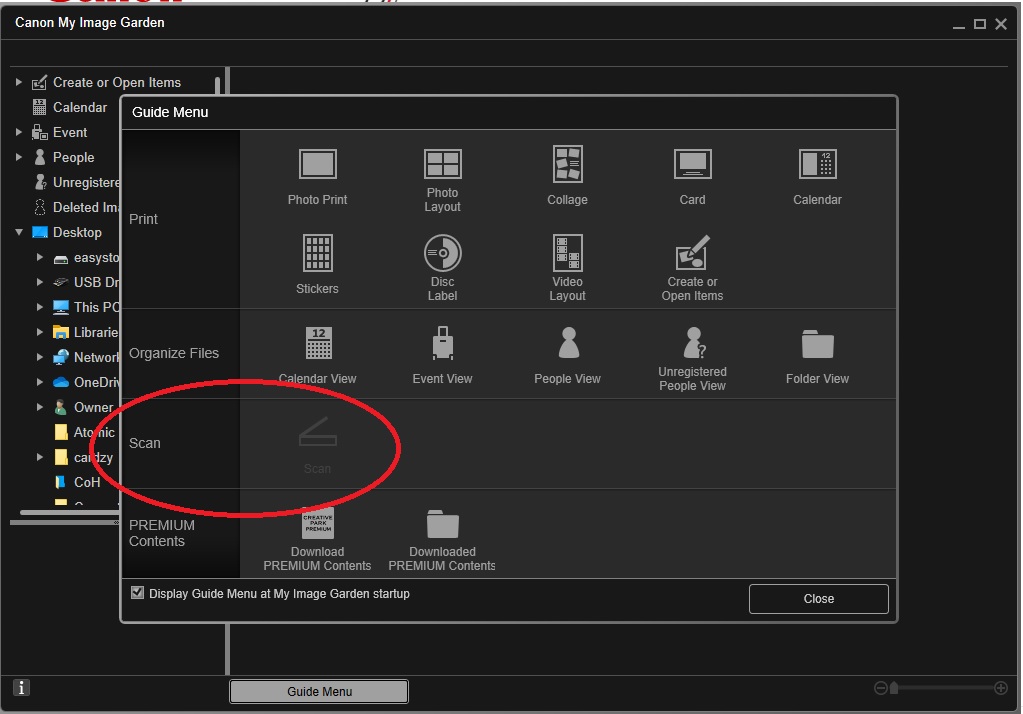The height and width of the screenshot is (714, 1023).
Task: Close the Guide Menu dialog
Action: (818, 598)
